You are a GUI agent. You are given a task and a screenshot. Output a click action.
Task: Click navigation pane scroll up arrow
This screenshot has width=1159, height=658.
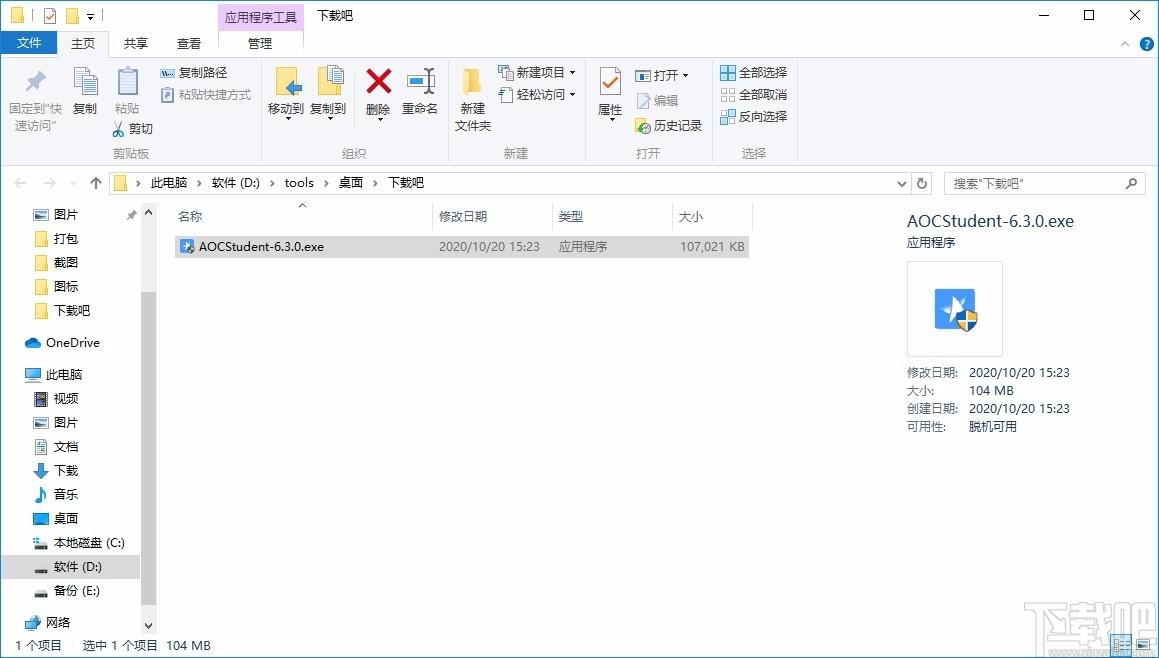(149, 213)
